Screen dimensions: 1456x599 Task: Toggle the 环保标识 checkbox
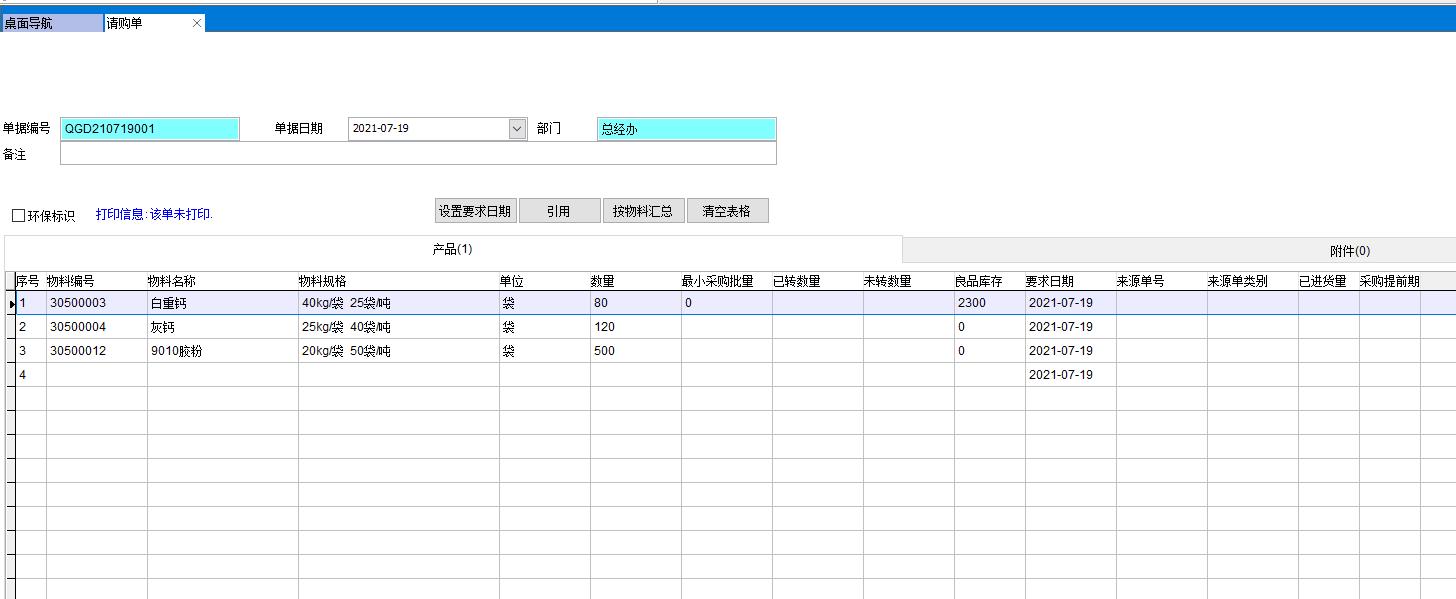pyautogui.click(x=19, y=216)
